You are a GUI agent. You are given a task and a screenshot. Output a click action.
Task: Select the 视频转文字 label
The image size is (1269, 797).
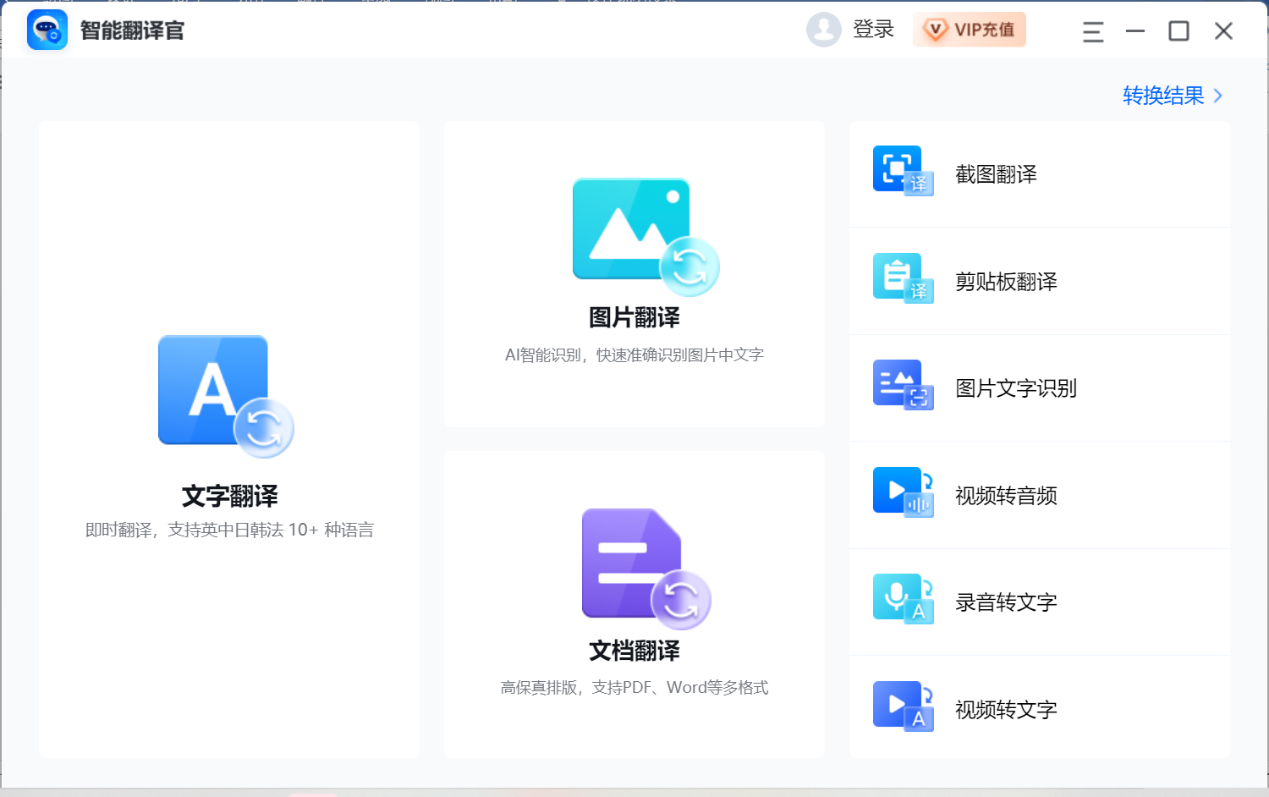(x=1006, y=710)
